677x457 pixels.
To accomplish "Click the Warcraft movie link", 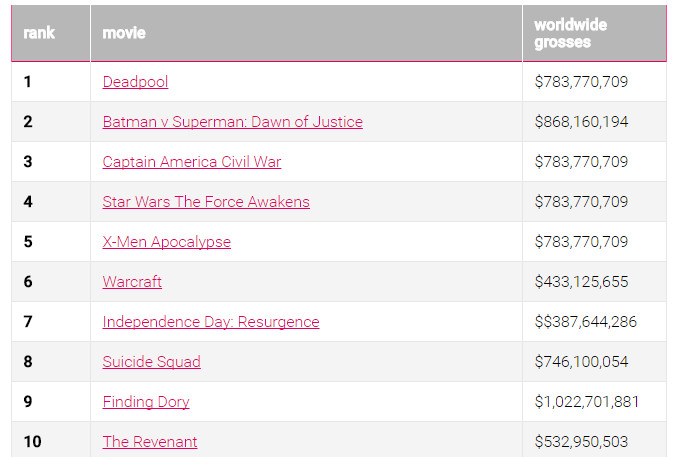I will point(132,282).
